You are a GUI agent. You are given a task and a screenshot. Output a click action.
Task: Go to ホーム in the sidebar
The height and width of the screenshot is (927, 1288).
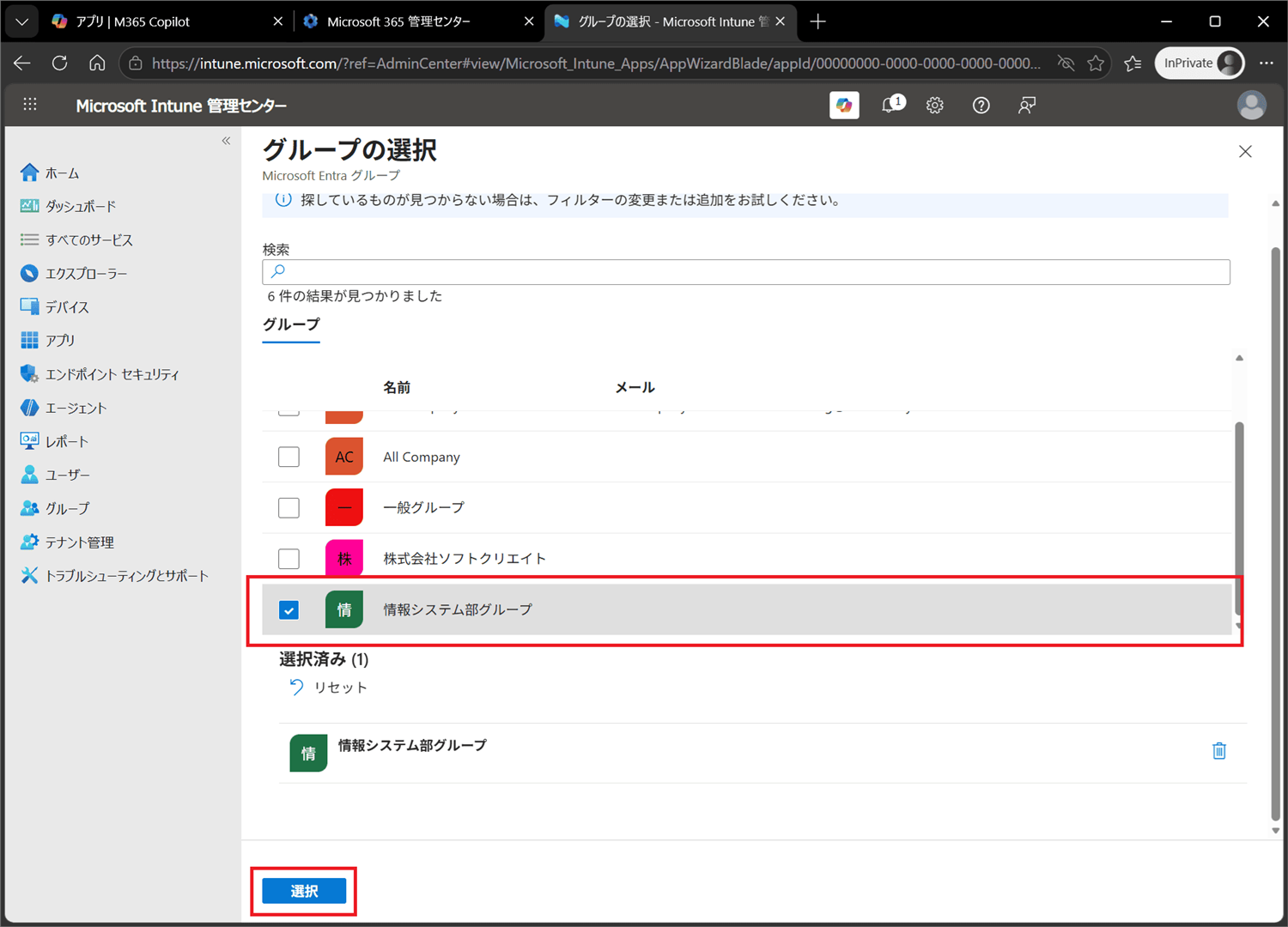(x=62, y=173)
